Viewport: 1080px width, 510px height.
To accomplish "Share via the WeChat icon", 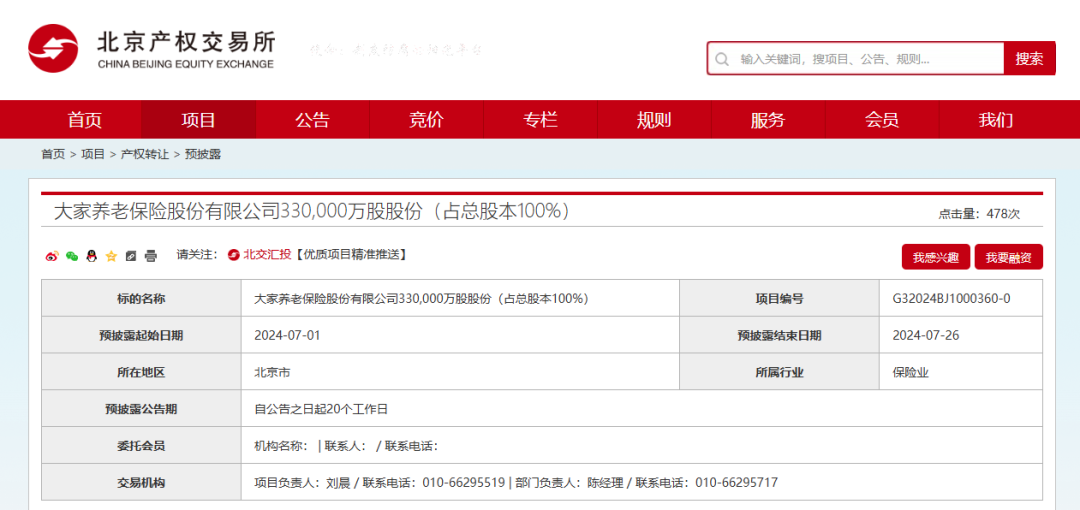I will 72,256.
